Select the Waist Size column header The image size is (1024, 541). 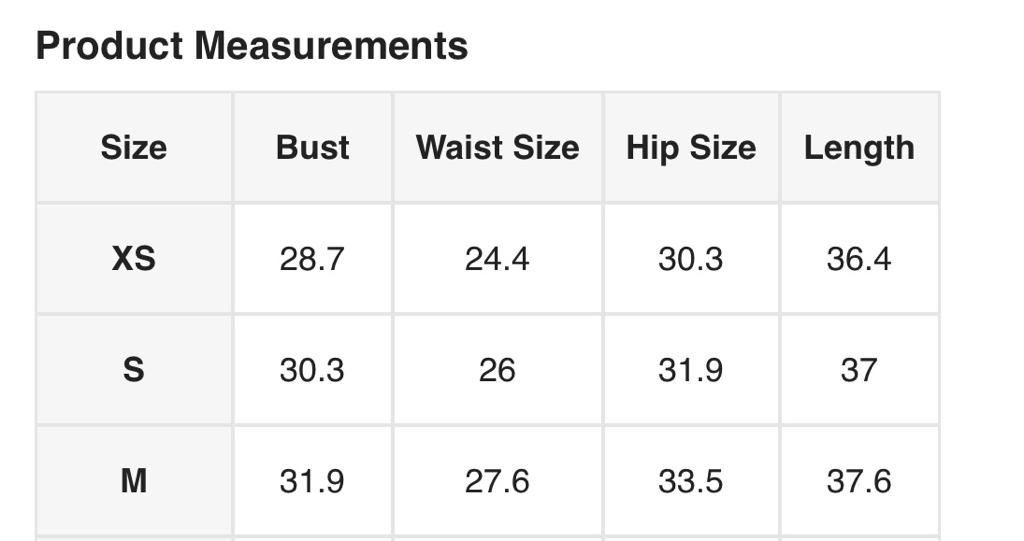coord(497,148)
